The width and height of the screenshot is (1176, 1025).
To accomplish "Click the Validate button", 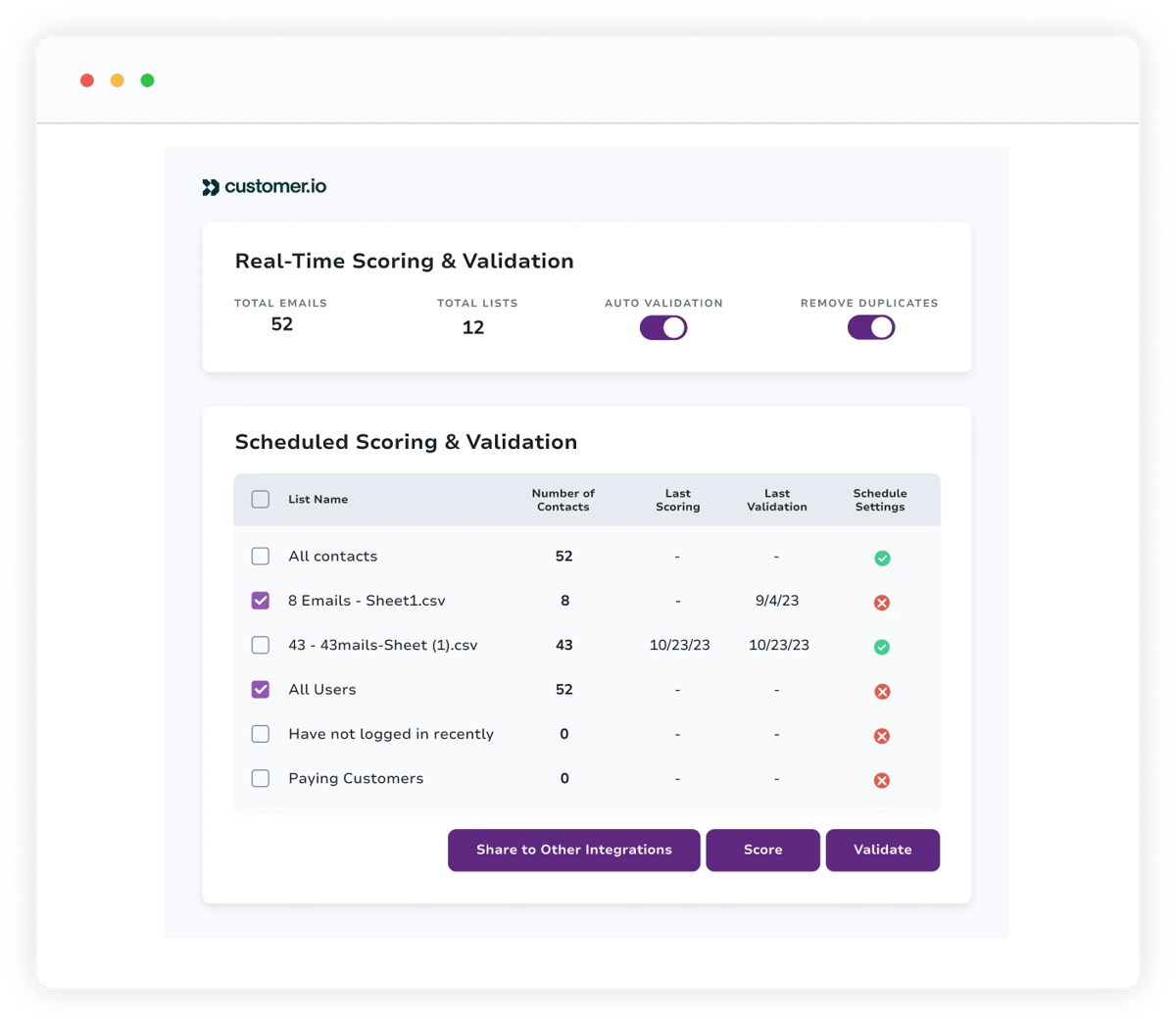I will (x=882, y=850).
